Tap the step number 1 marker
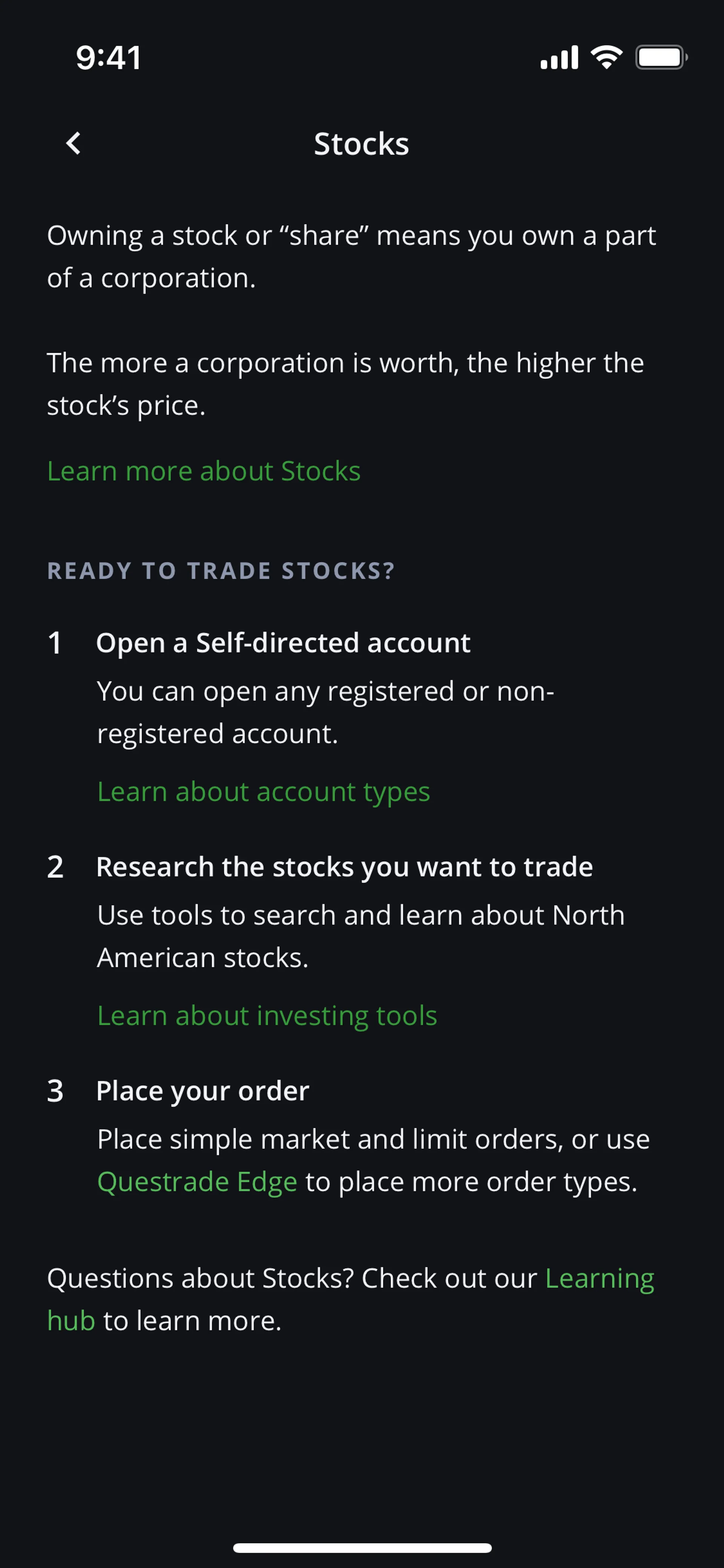 point(55,643)
